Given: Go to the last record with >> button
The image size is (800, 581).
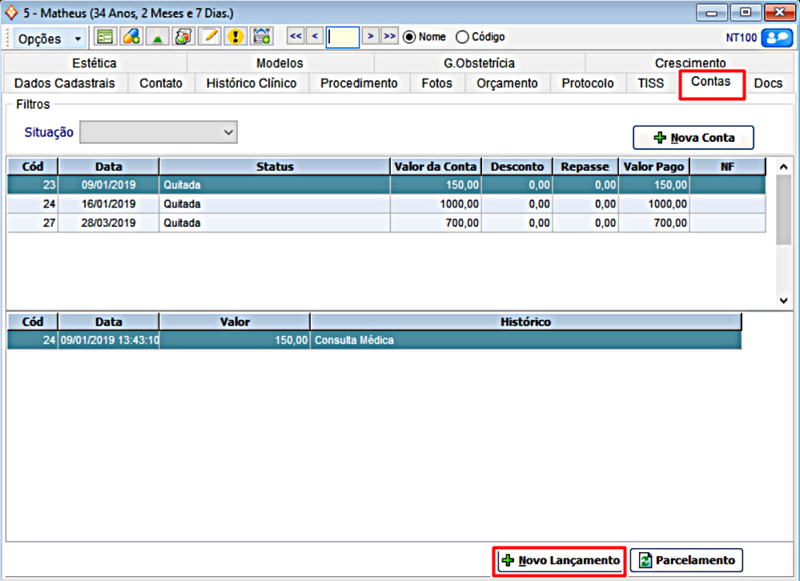Looking at the screenshot, I should 389,37.
